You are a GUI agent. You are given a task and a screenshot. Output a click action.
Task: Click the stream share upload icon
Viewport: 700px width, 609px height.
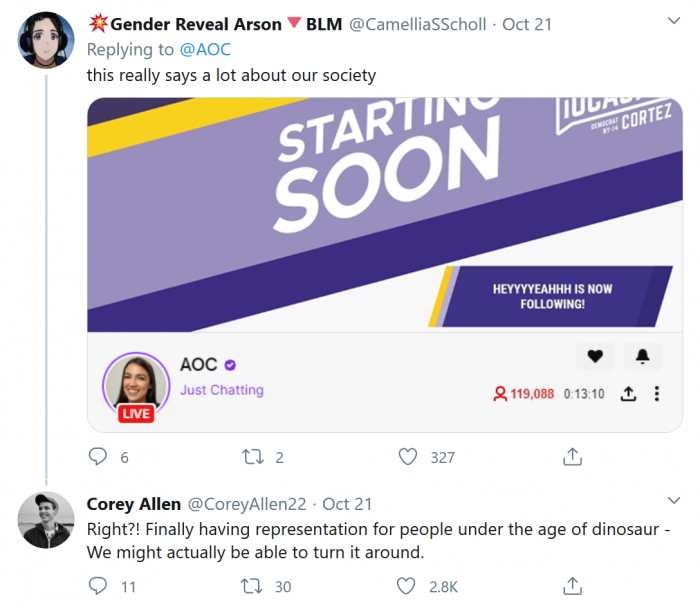point(628,394)
